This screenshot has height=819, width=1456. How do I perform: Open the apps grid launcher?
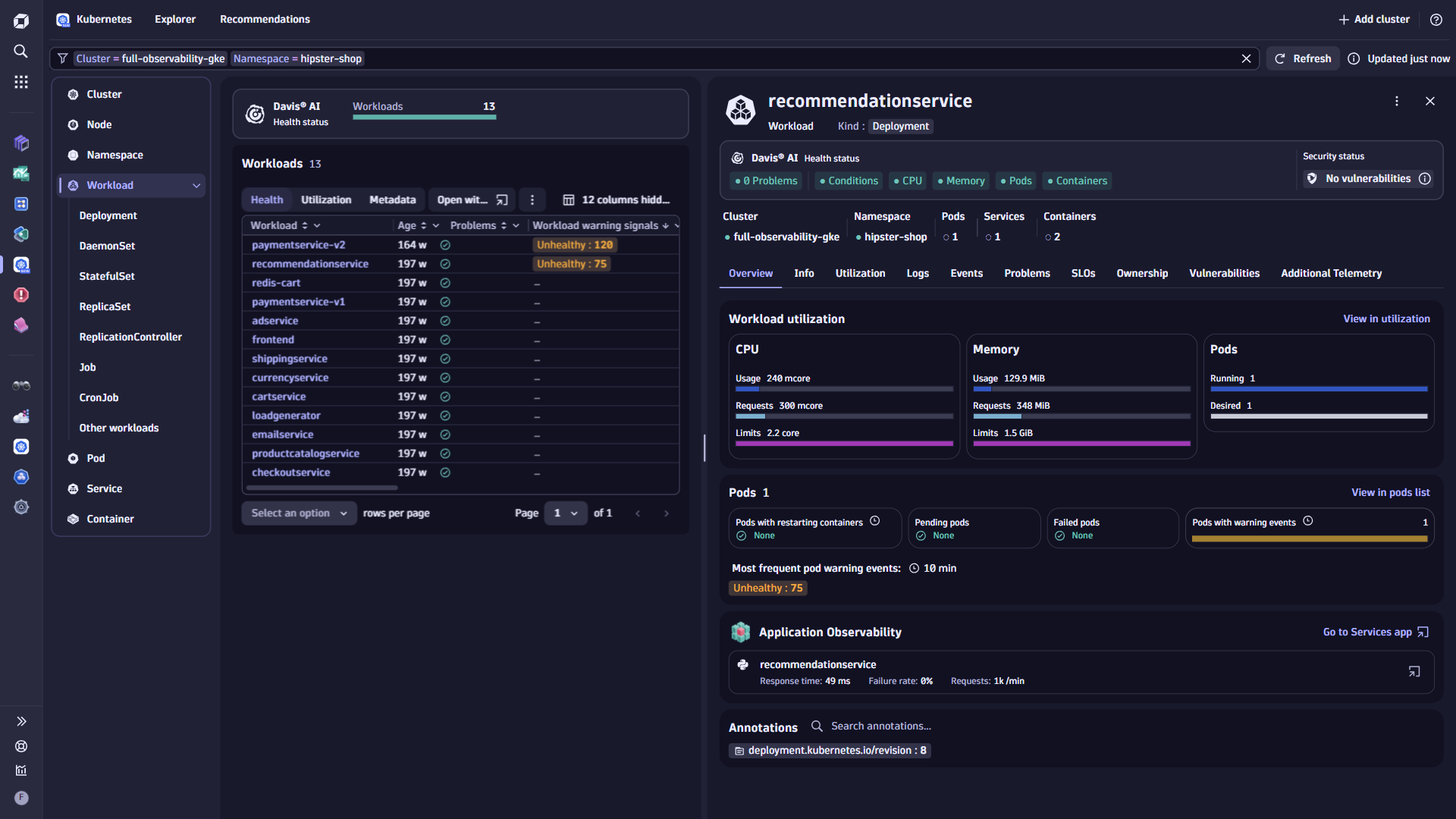tap(21, 82)
